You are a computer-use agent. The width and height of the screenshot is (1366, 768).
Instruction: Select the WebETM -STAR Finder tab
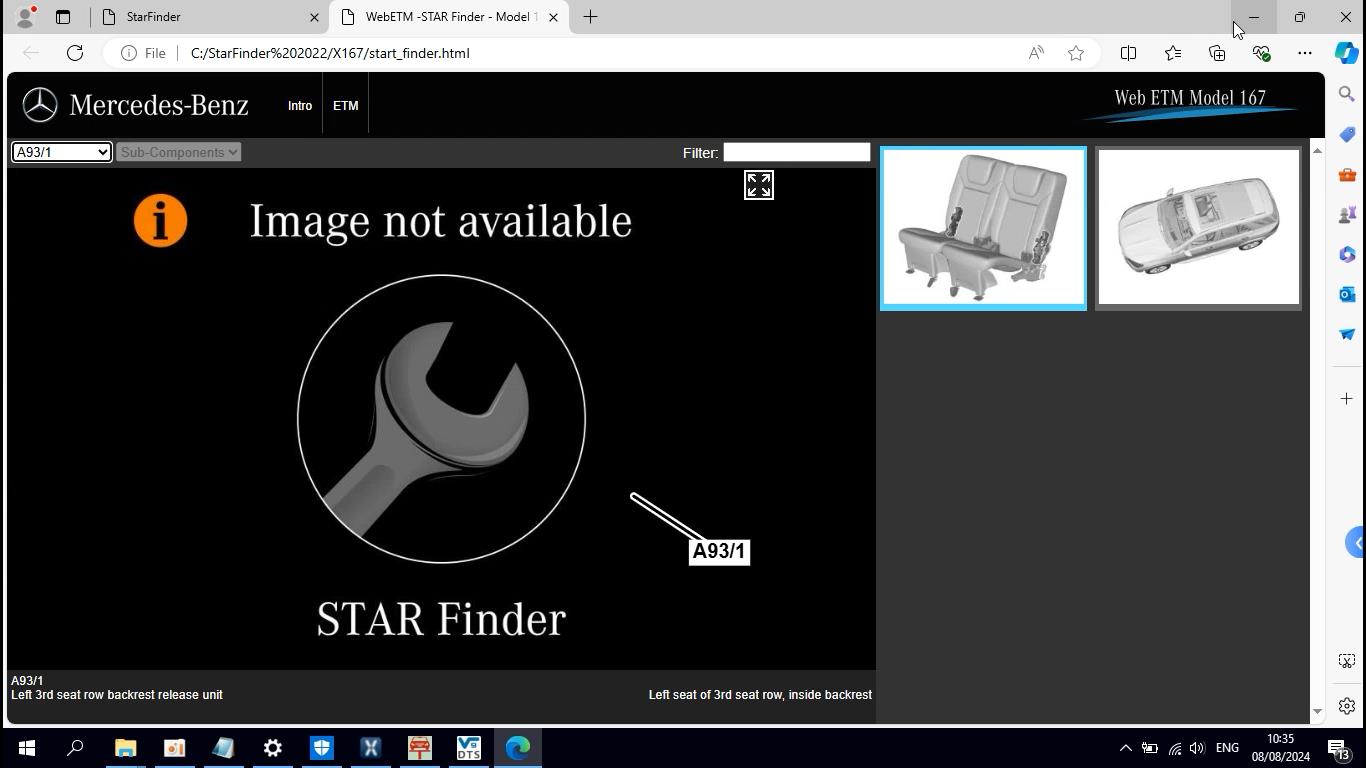click(x=449, y=17)
